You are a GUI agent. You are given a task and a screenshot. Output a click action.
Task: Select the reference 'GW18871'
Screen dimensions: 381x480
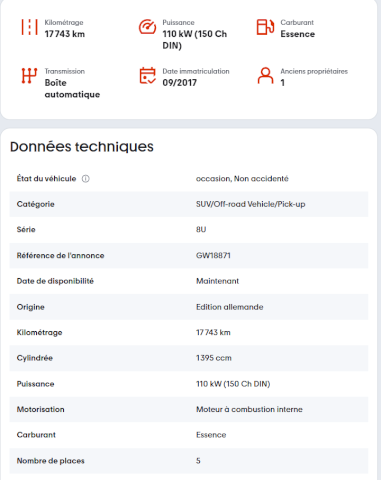click(213, 256)
